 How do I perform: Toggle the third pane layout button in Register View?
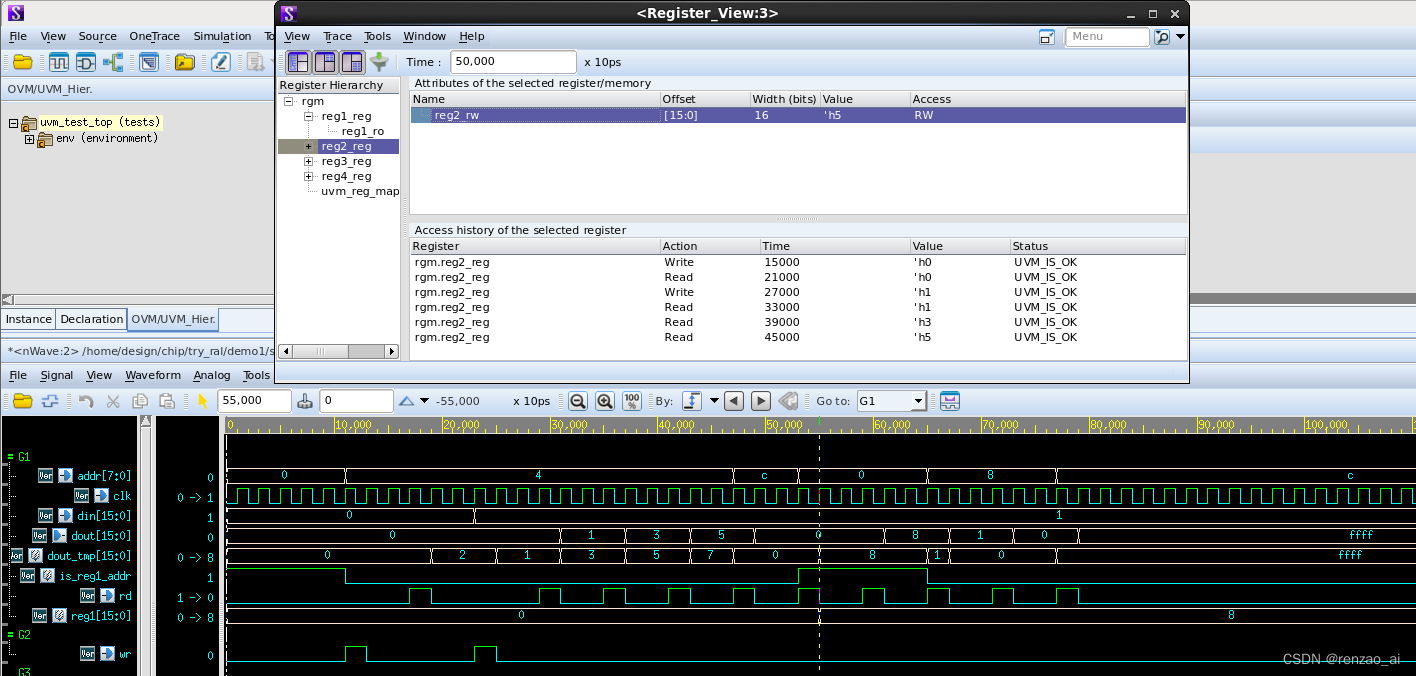pyautogui.click(x=352, y=62)
